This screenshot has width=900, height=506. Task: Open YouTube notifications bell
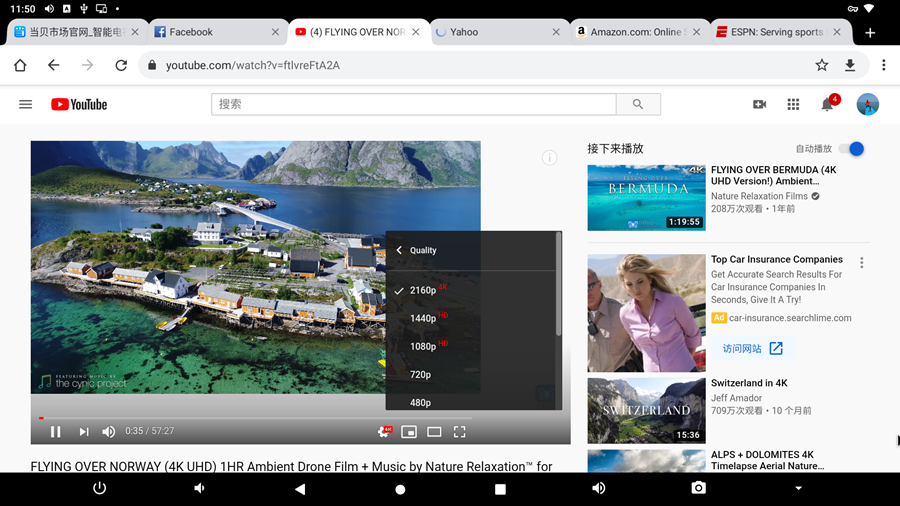(827, 104)
